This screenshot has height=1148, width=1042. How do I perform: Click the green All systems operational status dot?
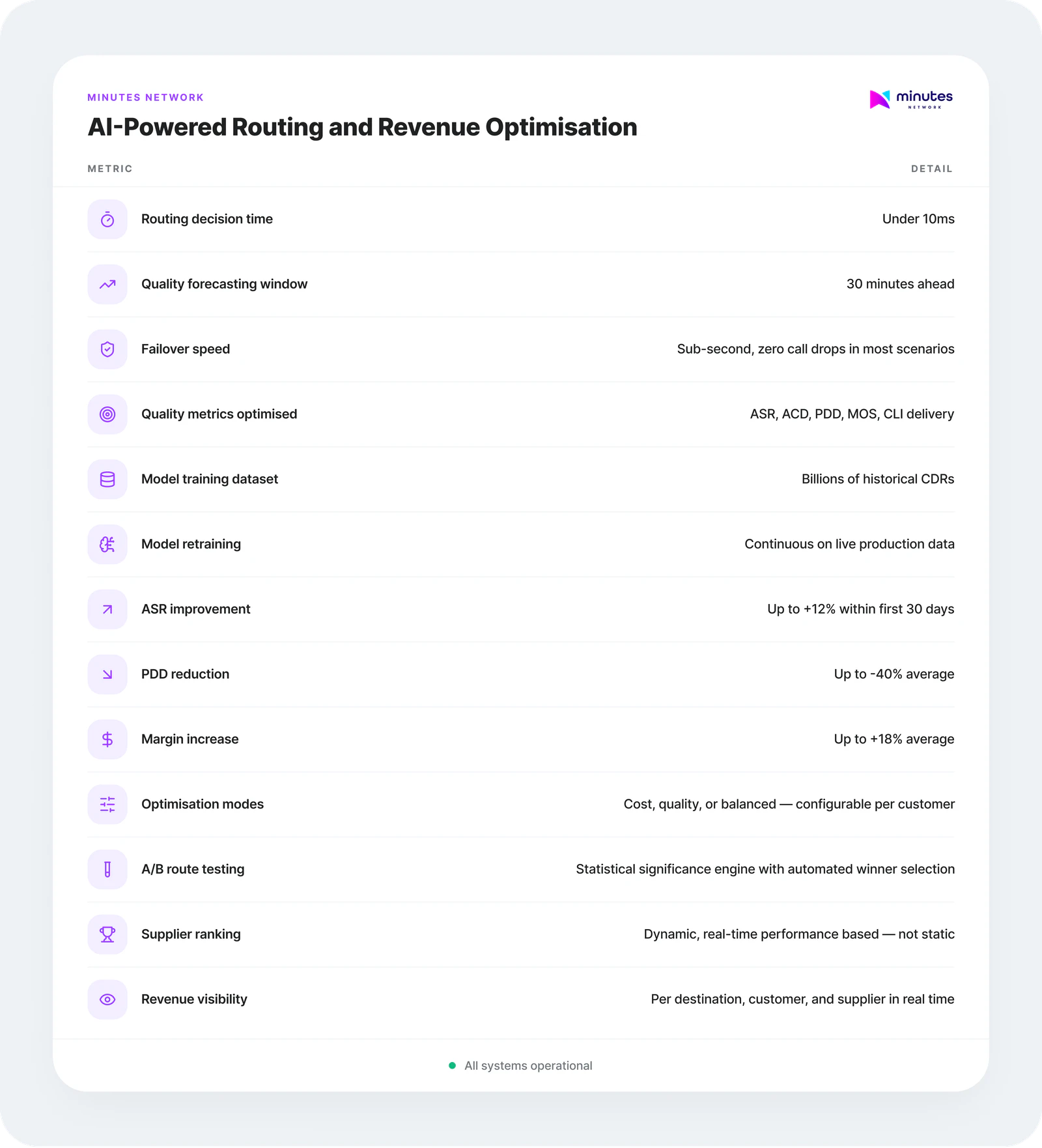point(452,1066)
